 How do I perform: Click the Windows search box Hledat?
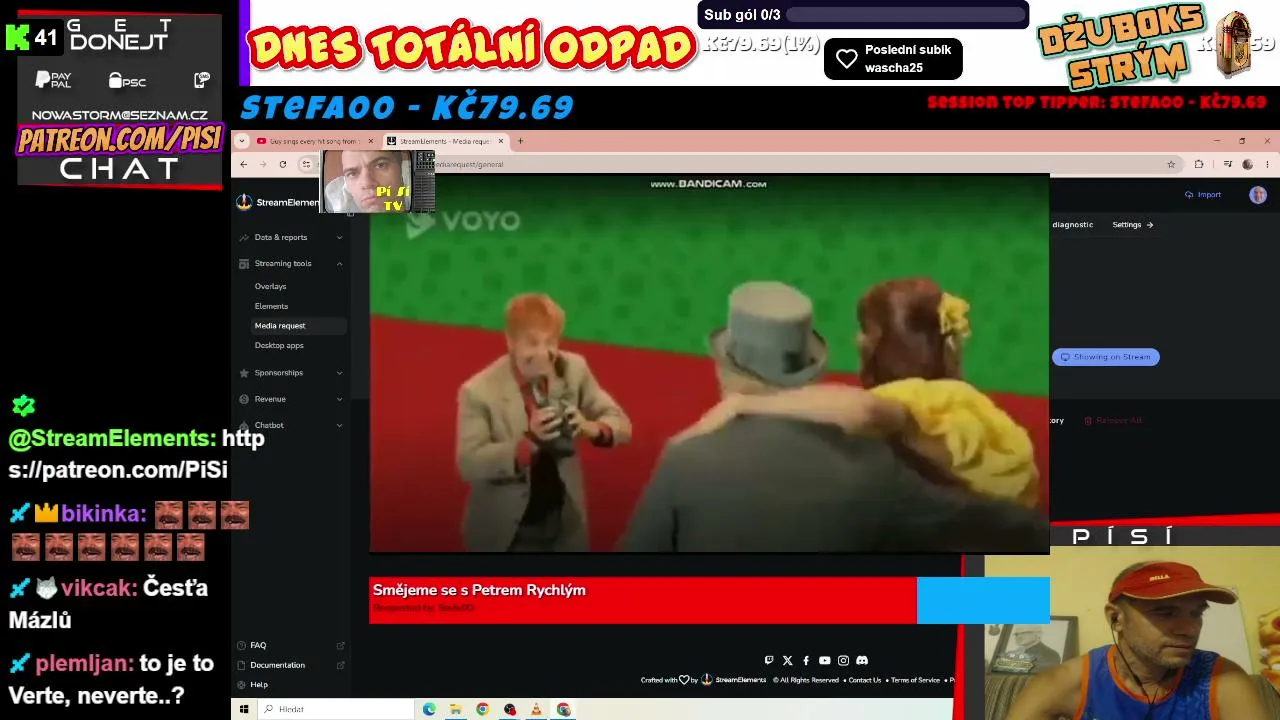336,709
